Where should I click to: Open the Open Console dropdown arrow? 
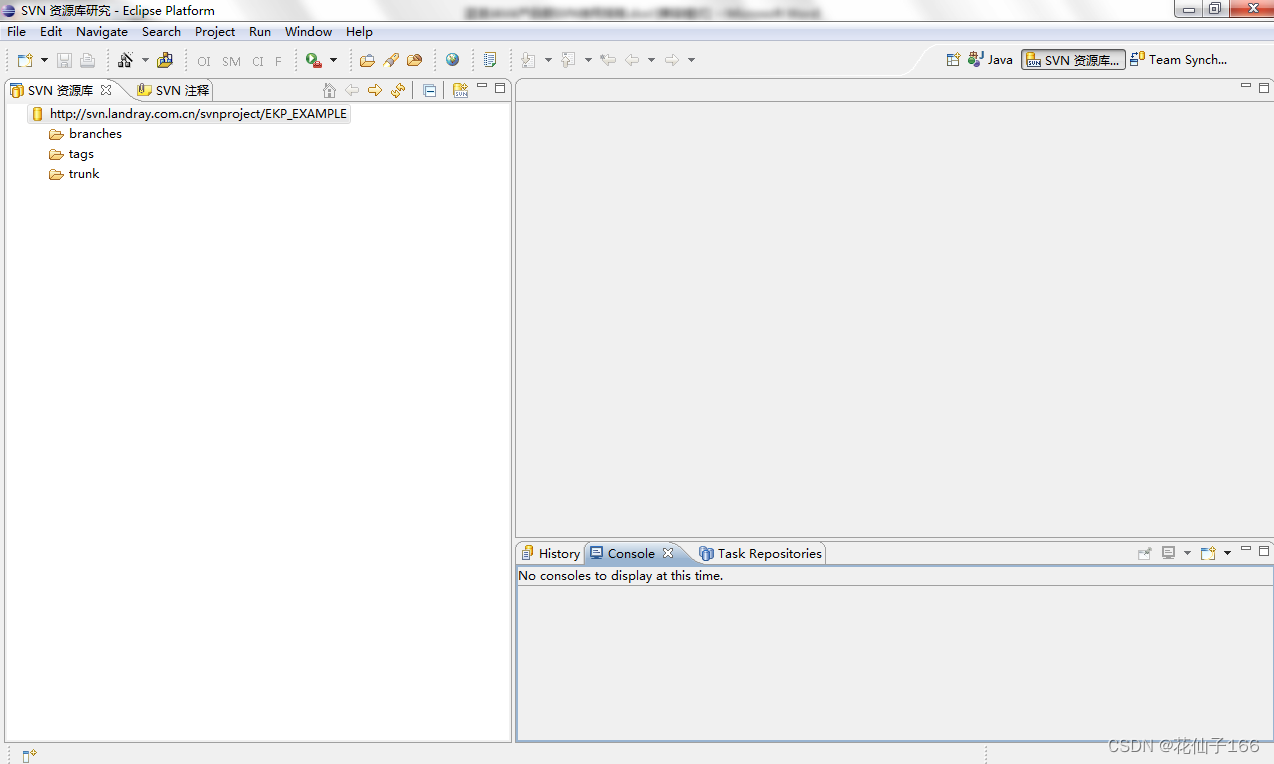1227,554
